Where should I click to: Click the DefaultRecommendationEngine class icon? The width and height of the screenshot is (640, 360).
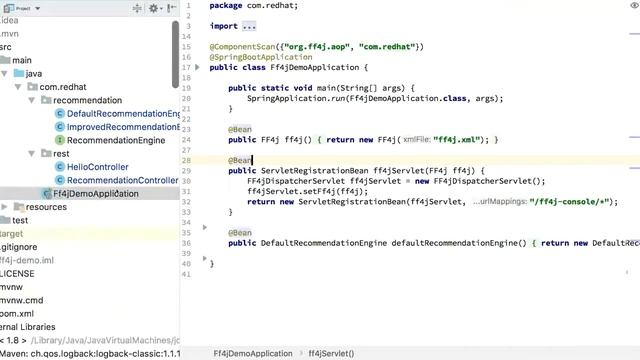pos(60,113)
